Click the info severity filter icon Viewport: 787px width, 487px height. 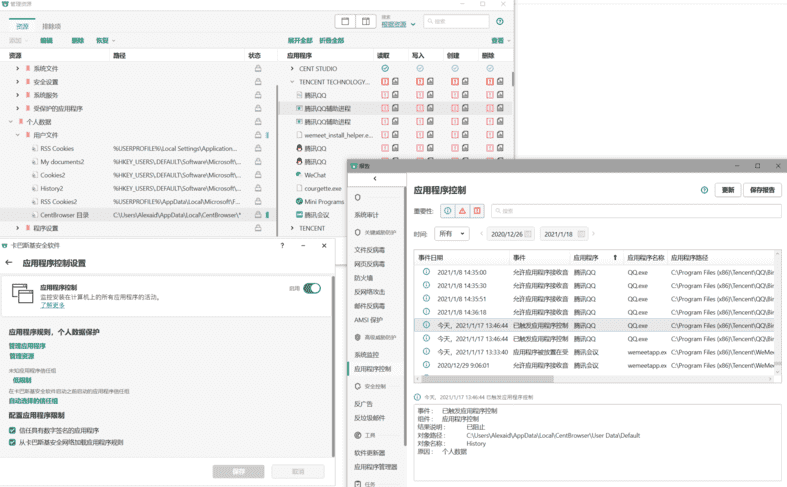click(448, 211)
